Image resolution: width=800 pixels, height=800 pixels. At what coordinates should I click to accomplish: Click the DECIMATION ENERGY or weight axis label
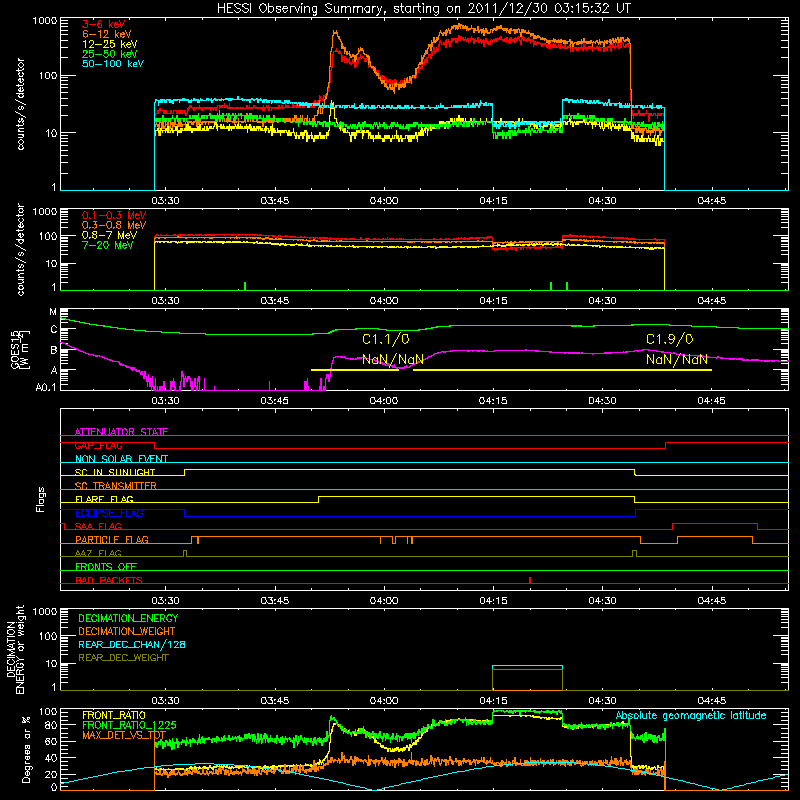(x=15, y=649)
